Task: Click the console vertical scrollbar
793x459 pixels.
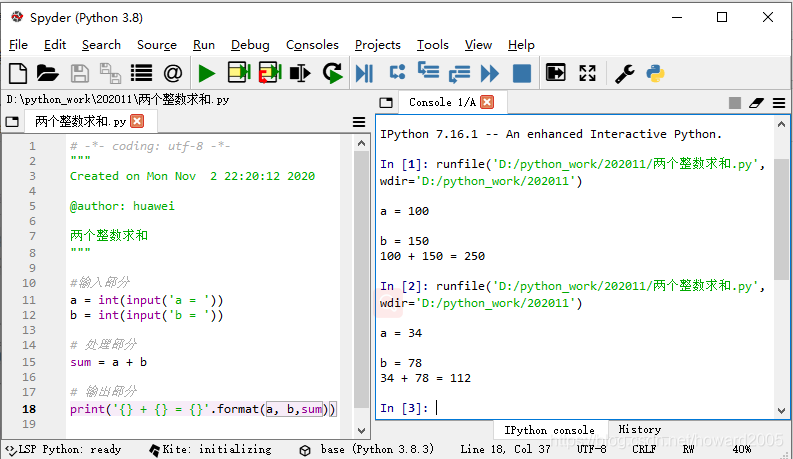Action: pyautogui.click(x=781, y=267)
